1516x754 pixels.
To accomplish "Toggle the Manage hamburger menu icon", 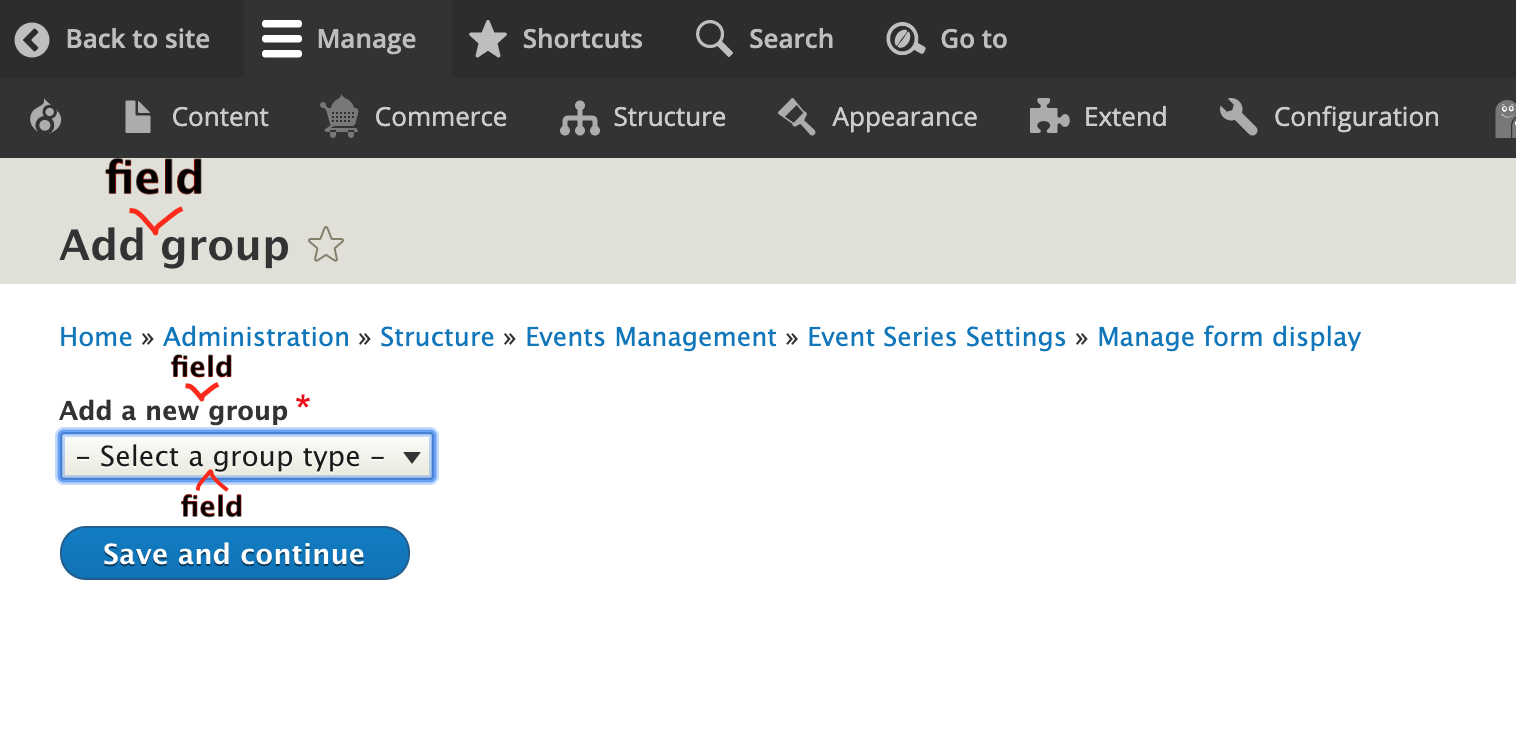I will [x=282, y=40].
